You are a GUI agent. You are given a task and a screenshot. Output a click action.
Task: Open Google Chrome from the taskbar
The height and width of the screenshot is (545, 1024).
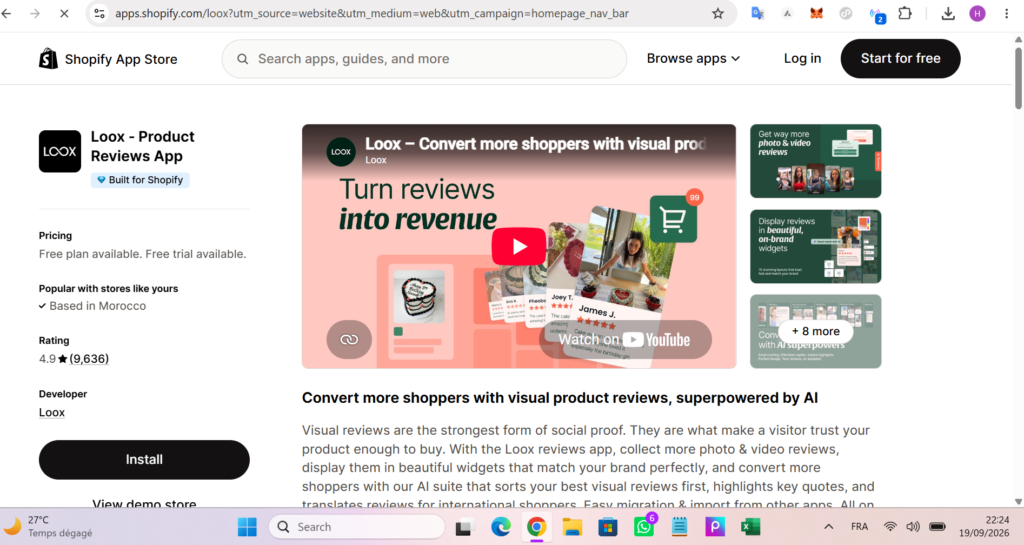click(x=536, y=527)
